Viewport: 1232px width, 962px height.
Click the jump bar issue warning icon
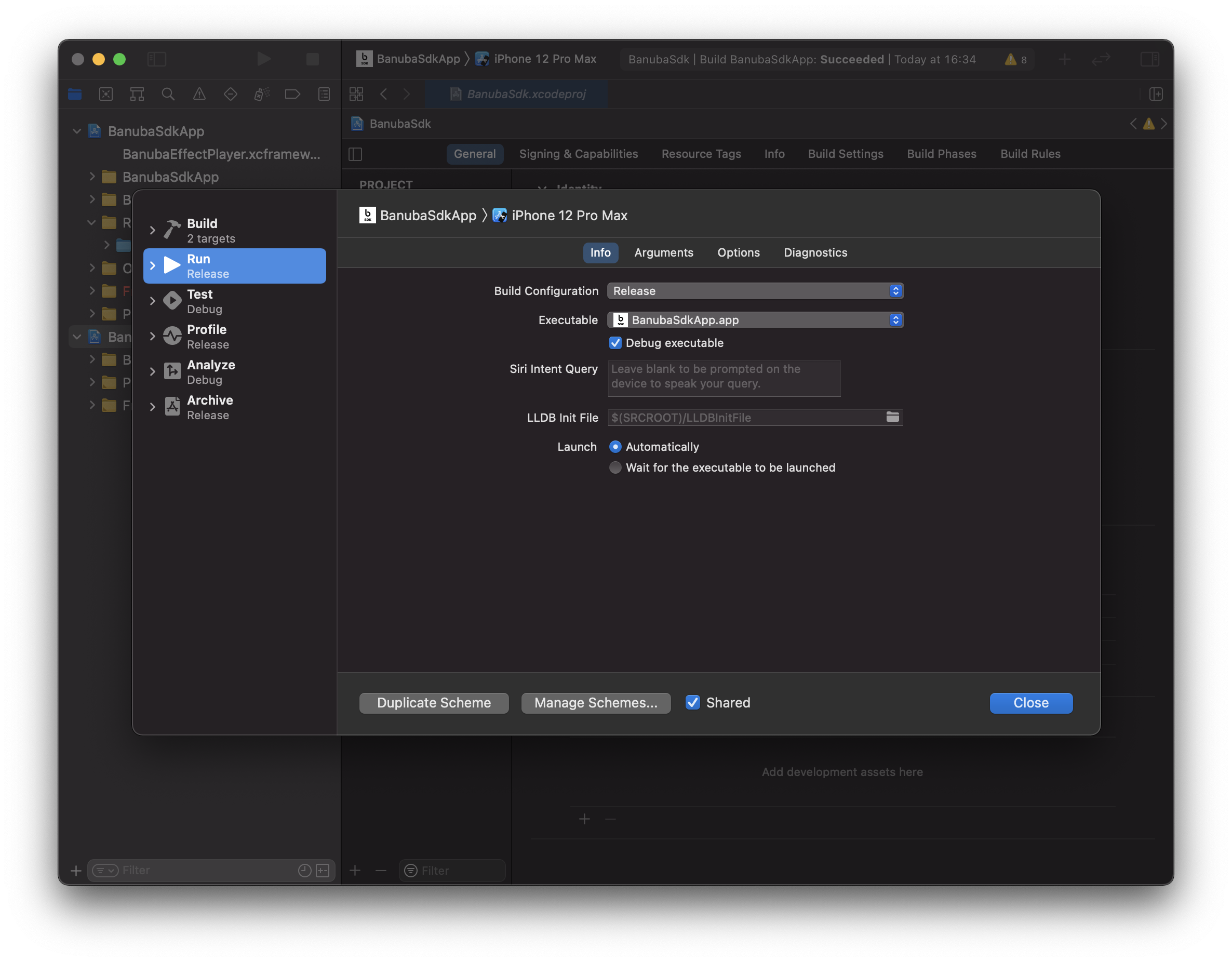point(1148,124)
